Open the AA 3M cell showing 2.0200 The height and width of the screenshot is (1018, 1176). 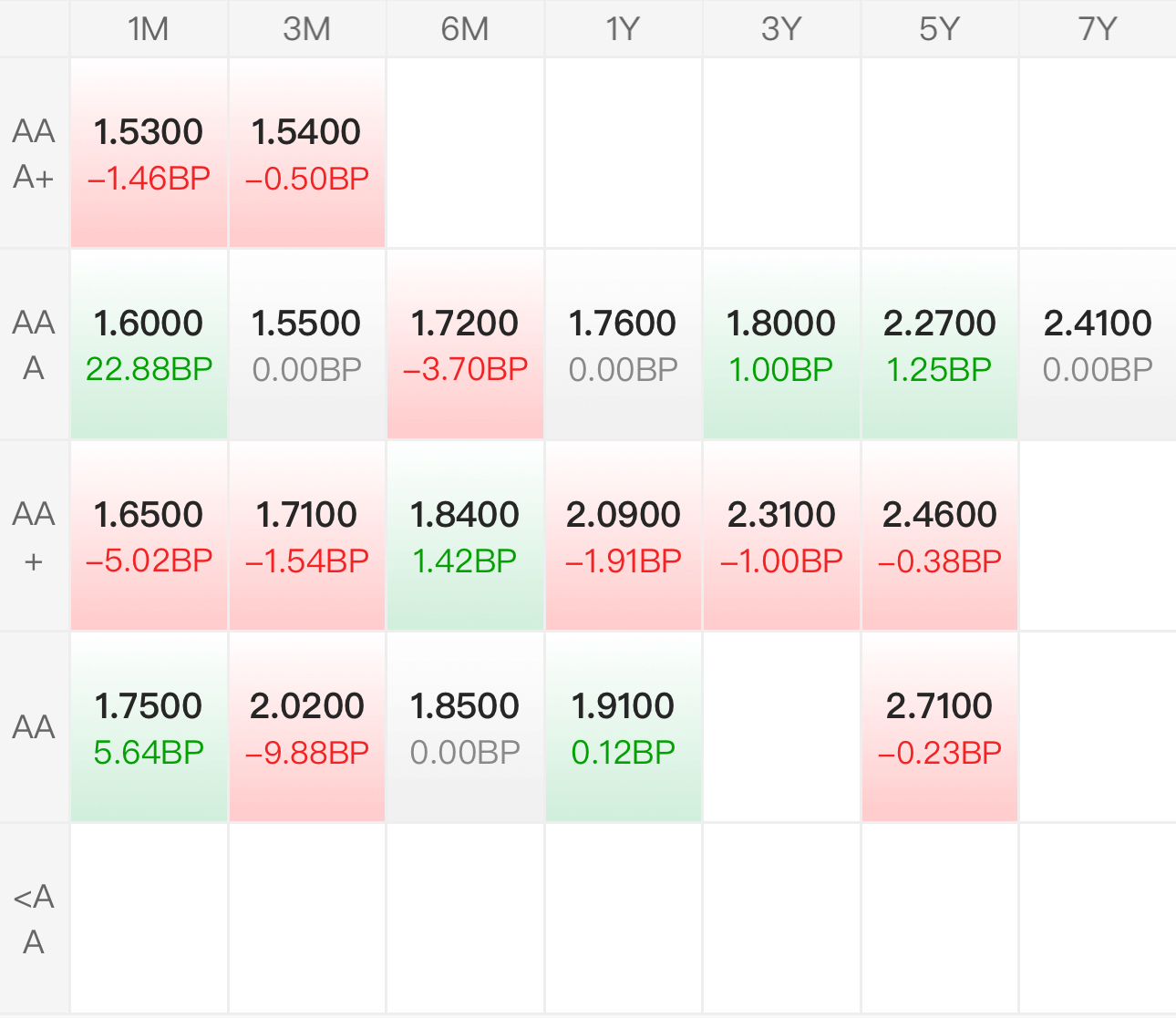tap(306, 727)
